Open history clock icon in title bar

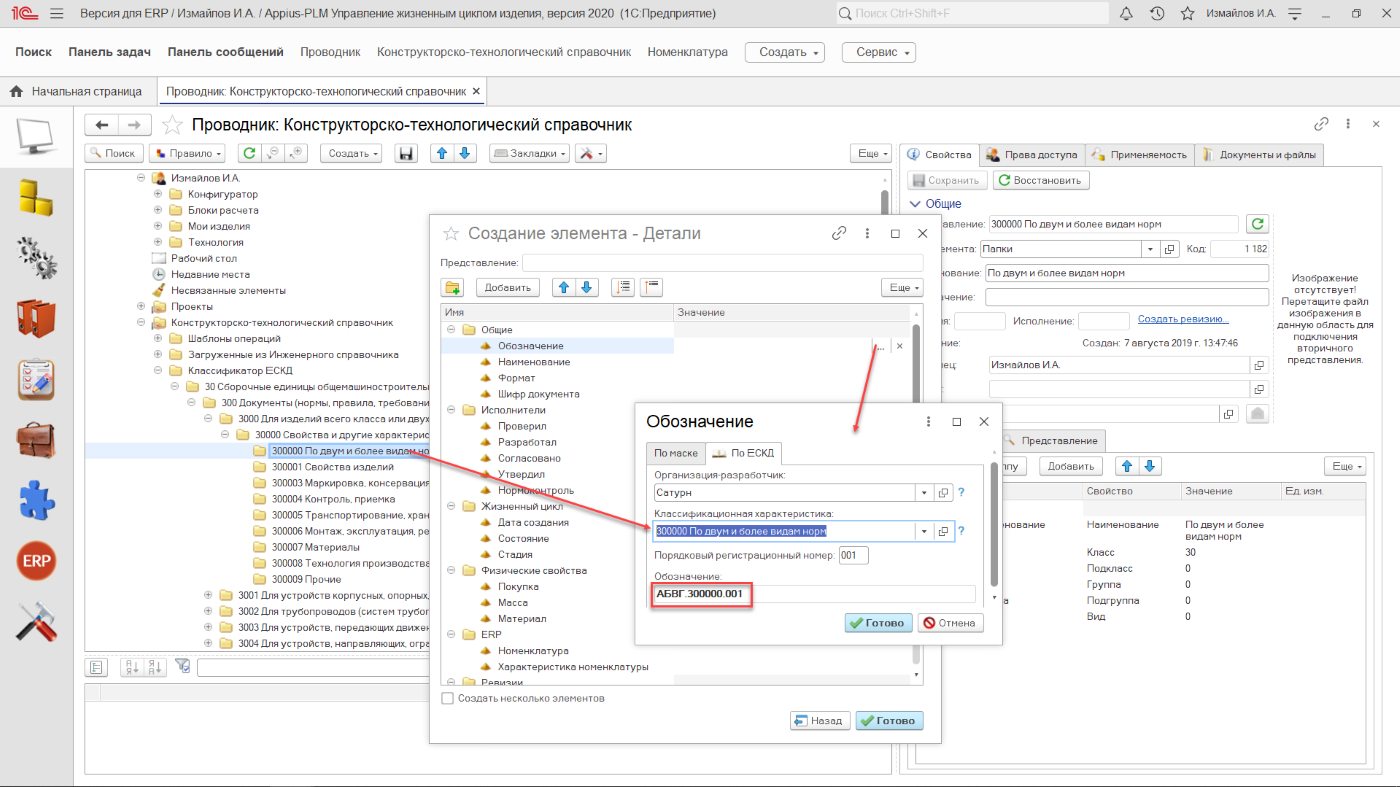coord(1157,14)
